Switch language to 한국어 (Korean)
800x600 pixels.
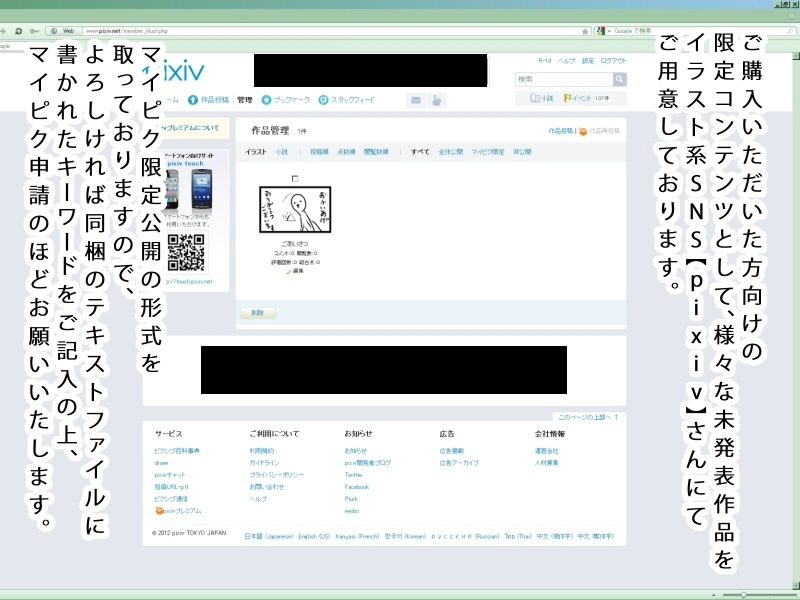pyautogui.click(x=405, y=536)
